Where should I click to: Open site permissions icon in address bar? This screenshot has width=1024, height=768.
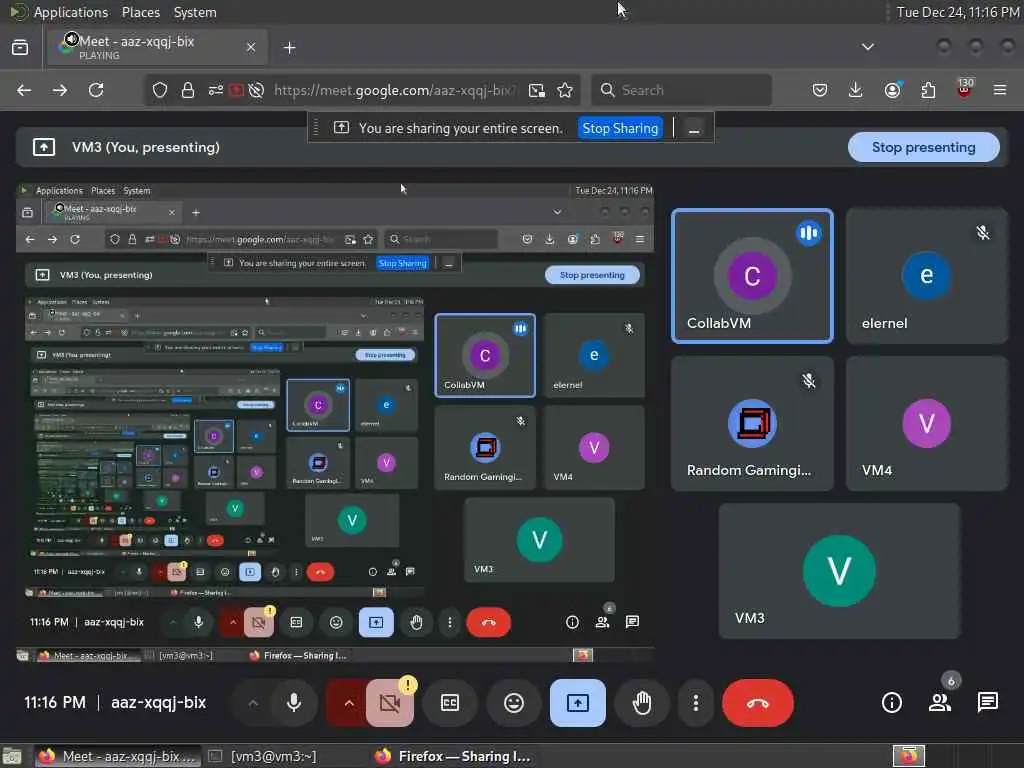point(216,90)
